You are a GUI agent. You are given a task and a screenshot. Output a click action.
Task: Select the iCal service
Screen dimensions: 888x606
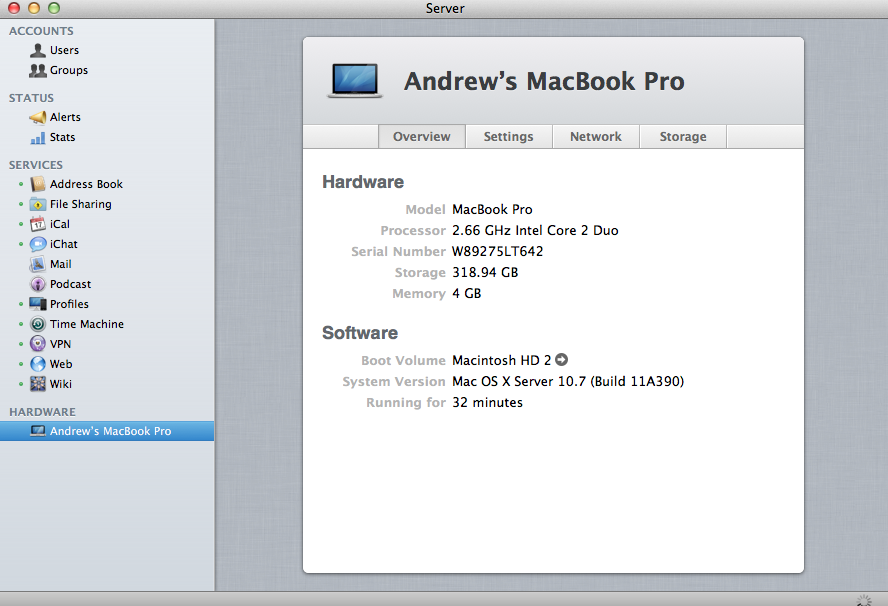[x=107, y=224]
